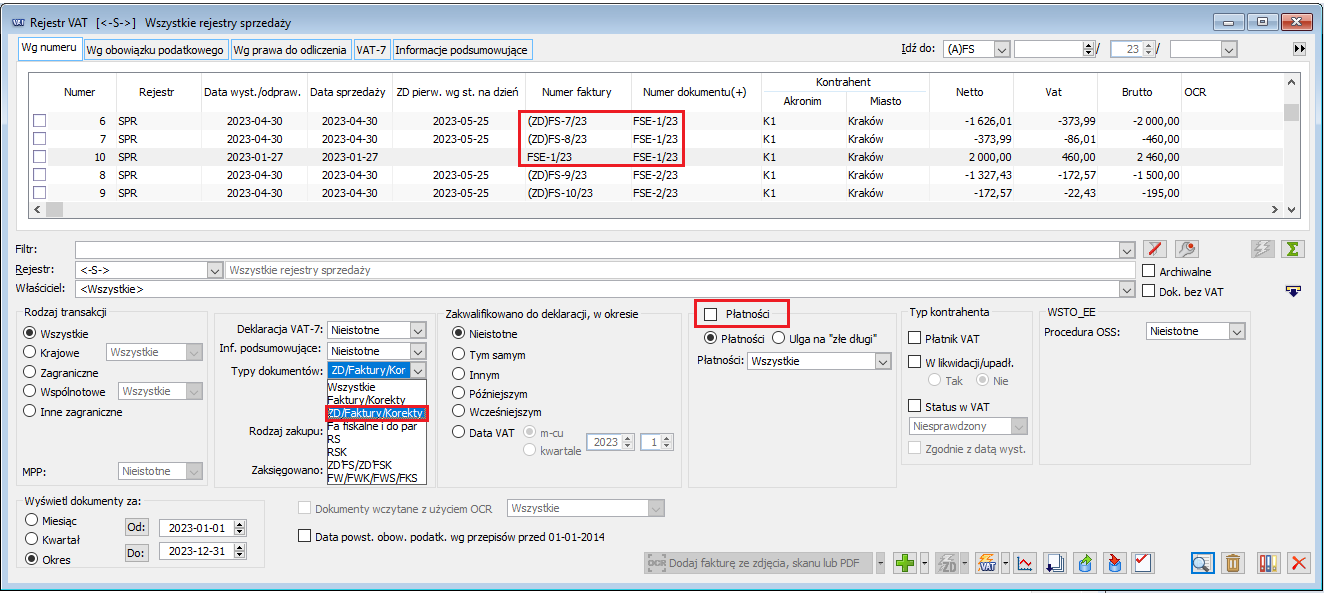This screenshot has height=594, width=1325.
Task: Click the Od date button
Action: [x=135, y=527]
